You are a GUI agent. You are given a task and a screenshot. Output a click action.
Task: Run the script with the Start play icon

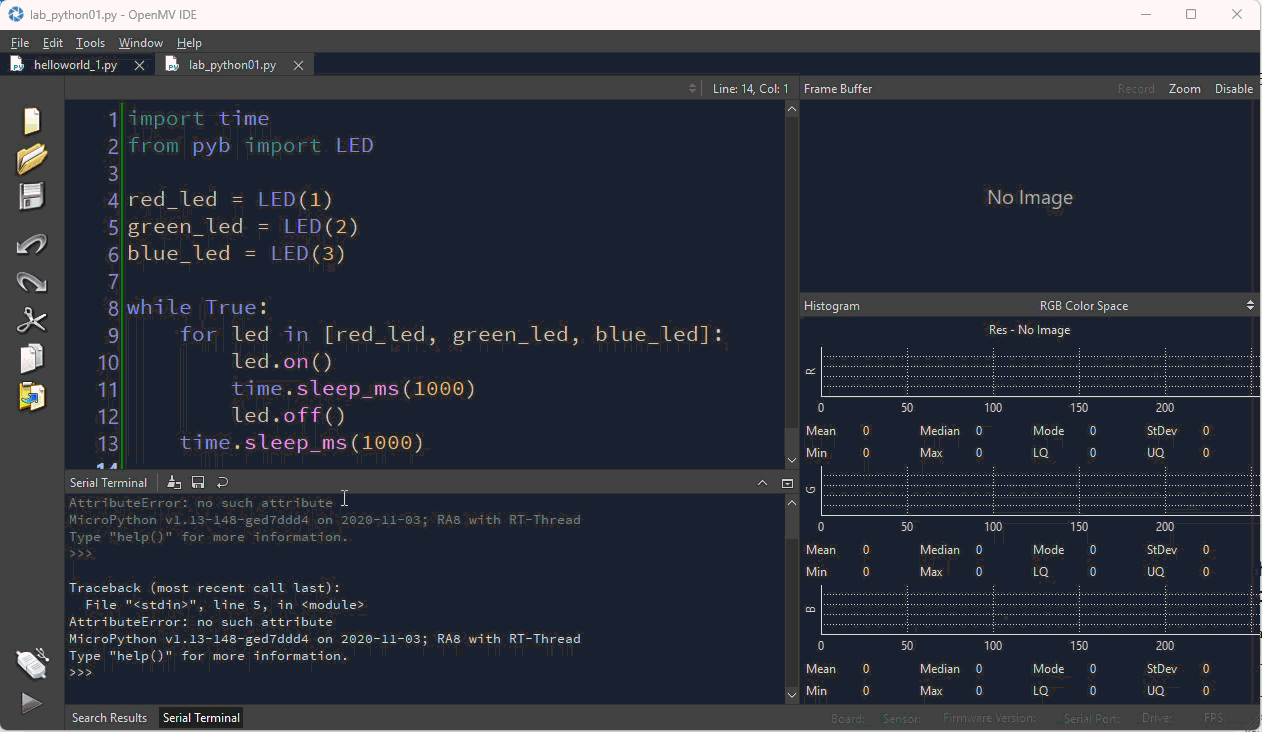[32, 703]
